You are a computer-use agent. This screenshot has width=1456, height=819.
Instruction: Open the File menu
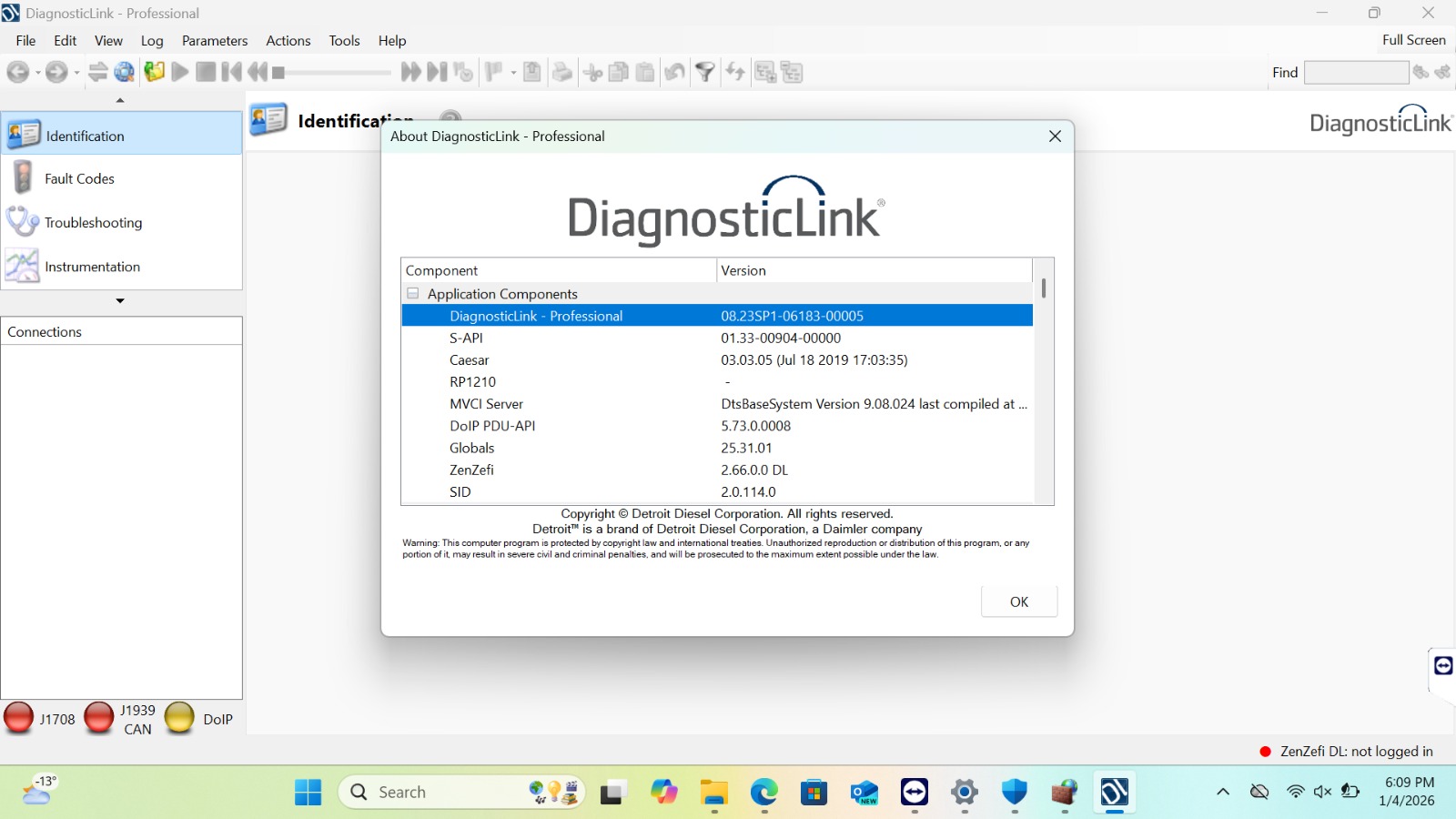[26, 40]
